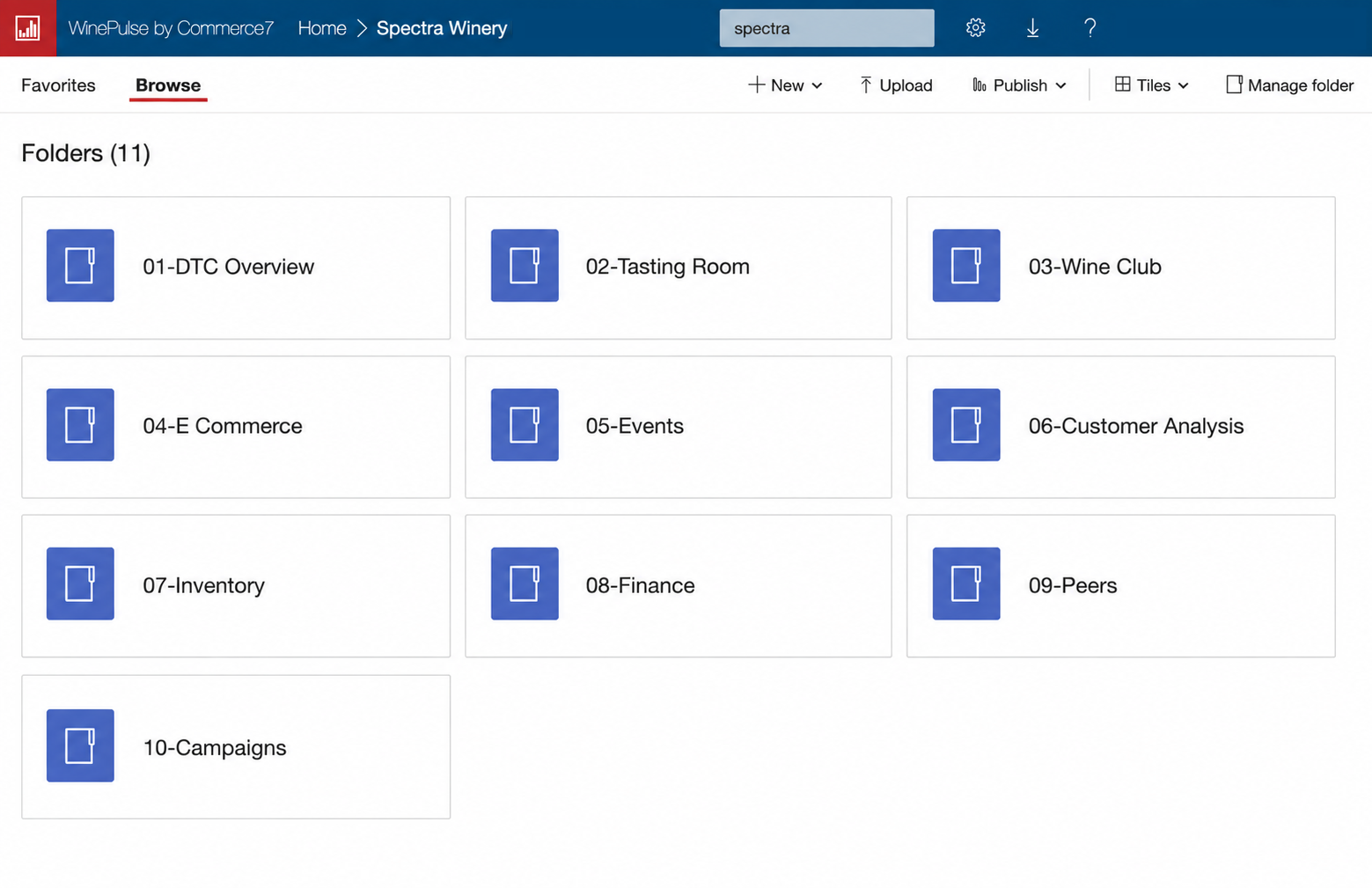
Task: Click the download arrow icon
Action: click(x=1032, y=28)
